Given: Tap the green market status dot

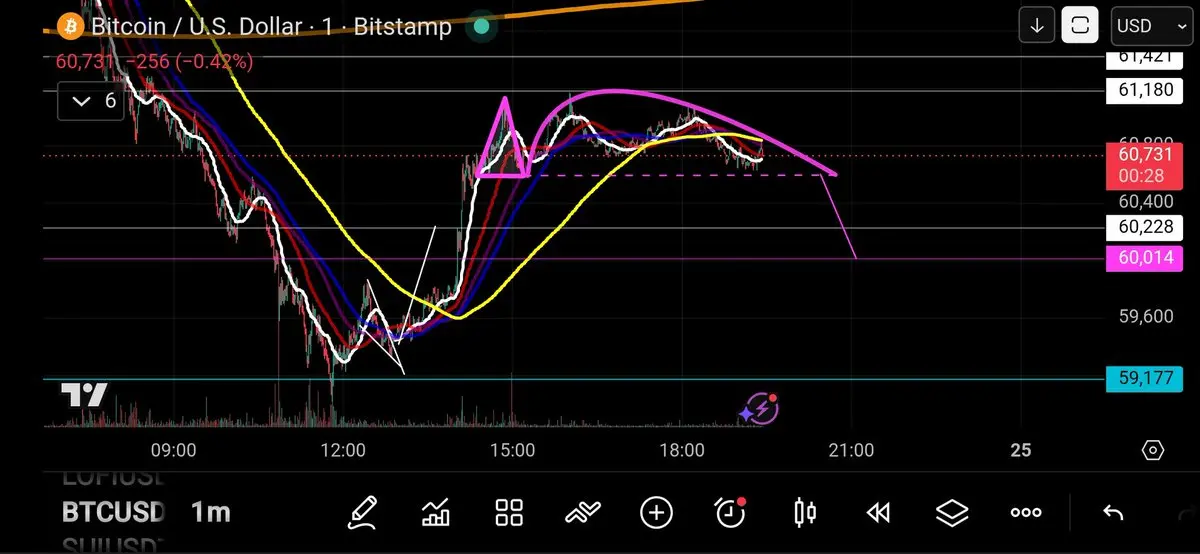Looking at the screenshot, I should [x=481, y=27].
